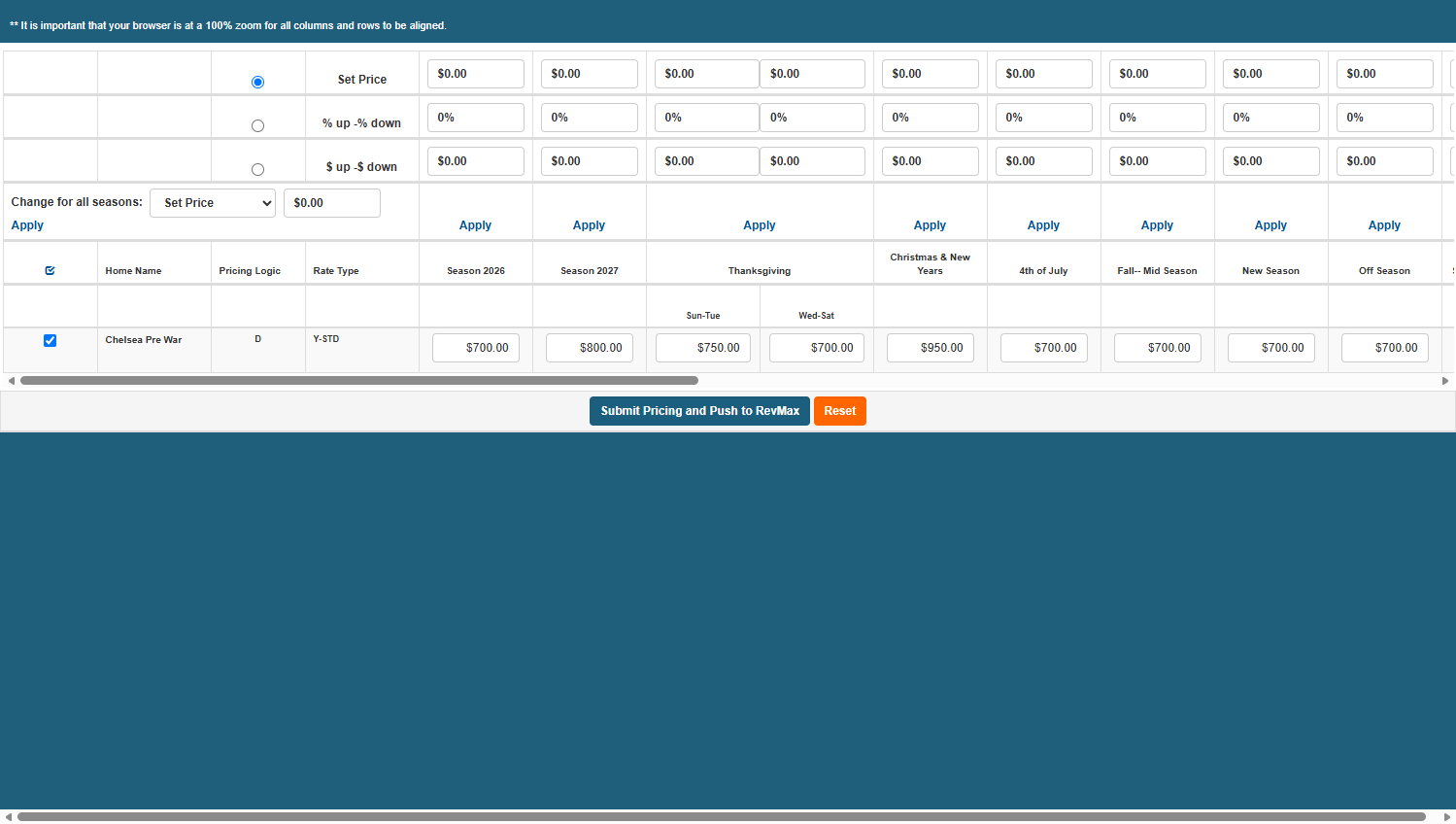Click the page's bottom horizontal scrollbar
The width and height of the screenshot is (1456, 824).
click(x=722, y=817)
